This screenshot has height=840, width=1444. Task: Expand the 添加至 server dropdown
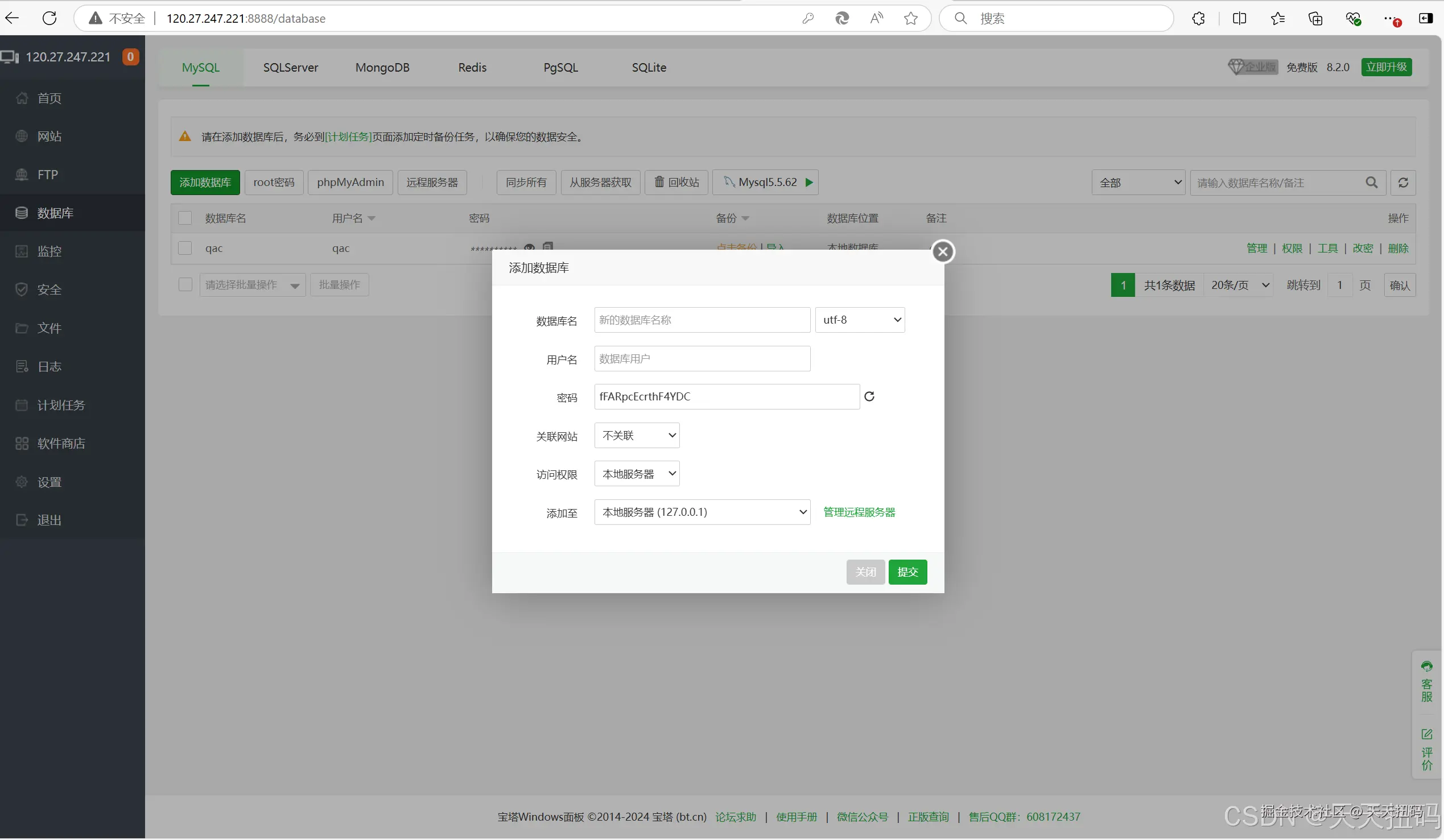(702, 512)
